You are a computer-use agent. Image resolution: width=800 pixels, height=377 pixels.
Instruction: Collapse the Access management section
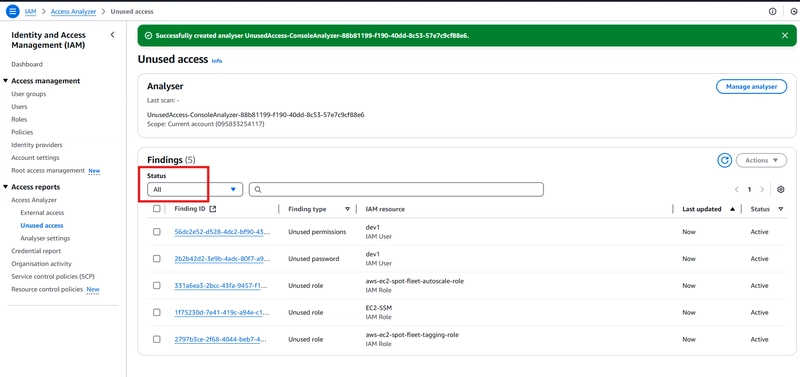coord(6,81)
